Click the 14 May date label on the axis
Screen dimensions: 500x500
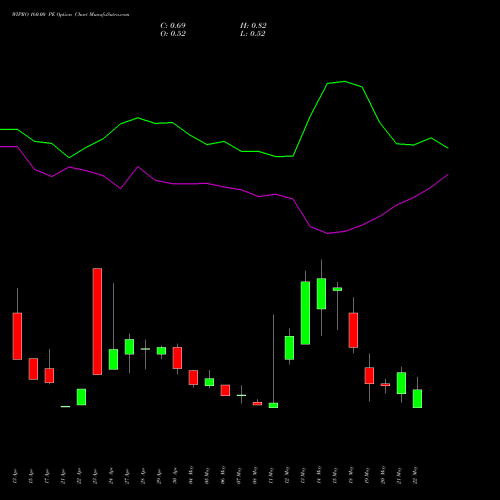(x=319, y=475)
